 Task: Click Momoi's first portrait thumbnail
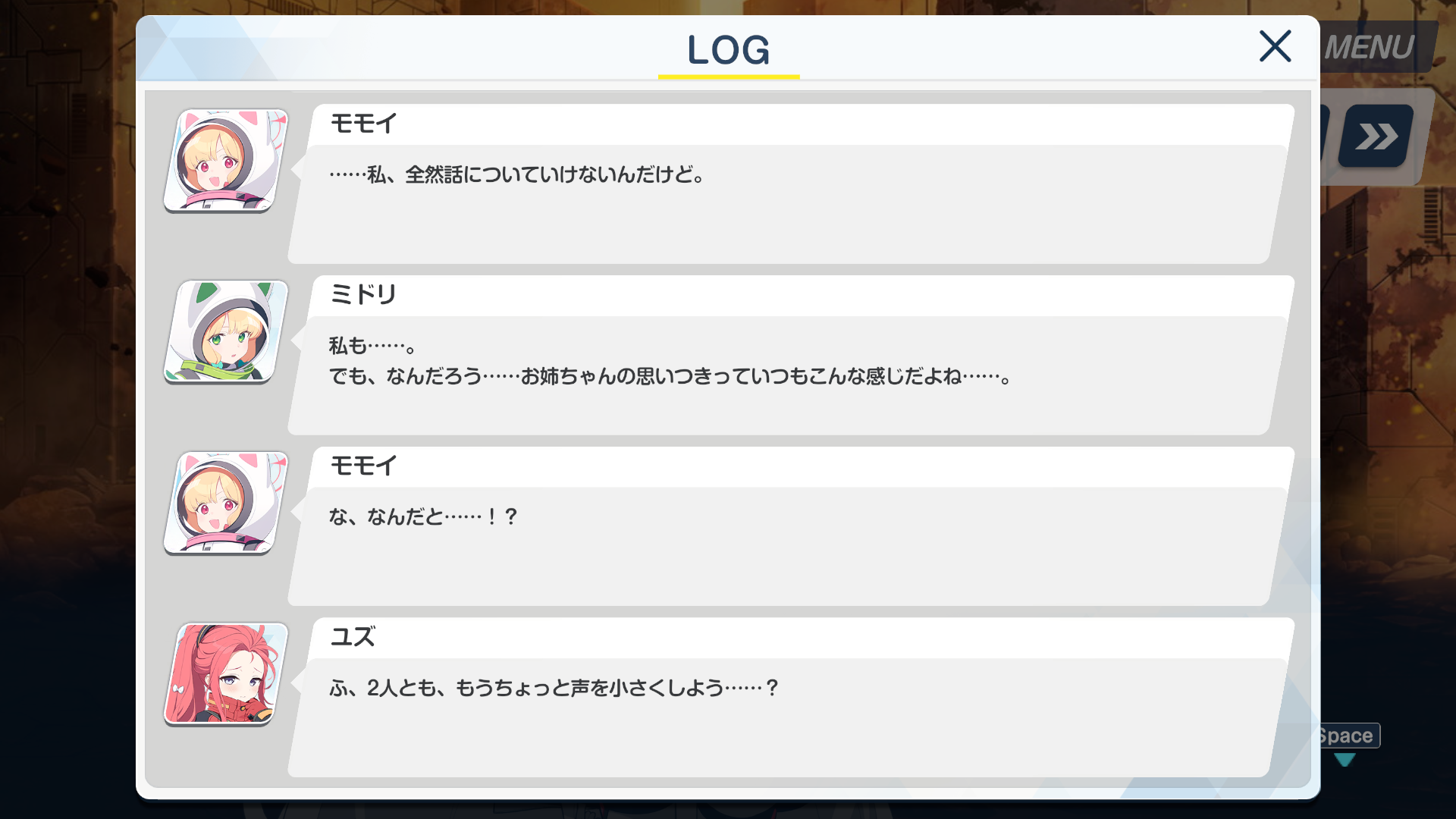[x=226, y=161]
